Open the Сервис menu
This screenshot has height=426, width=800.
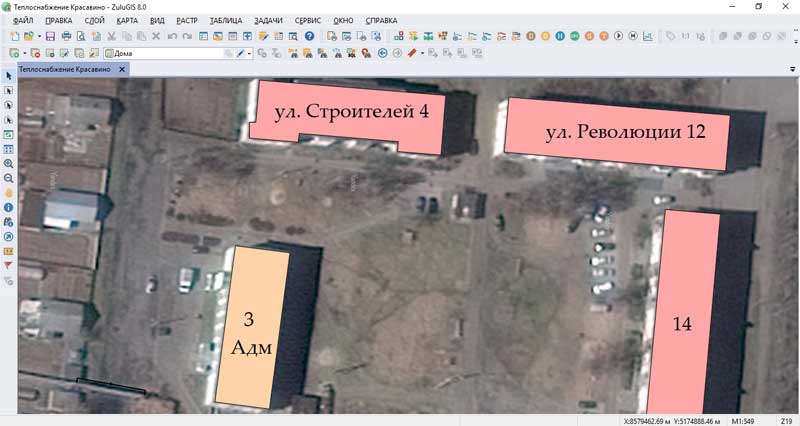[308, 20]
